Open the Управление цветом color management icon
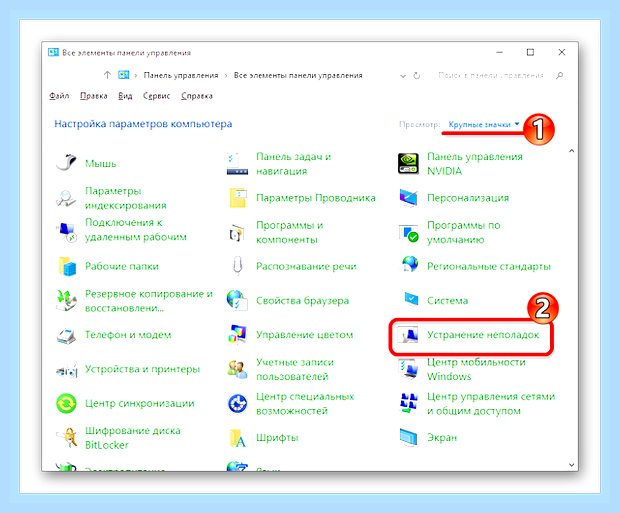Viewport: 620px width, 513px height. tap(237, 335)
